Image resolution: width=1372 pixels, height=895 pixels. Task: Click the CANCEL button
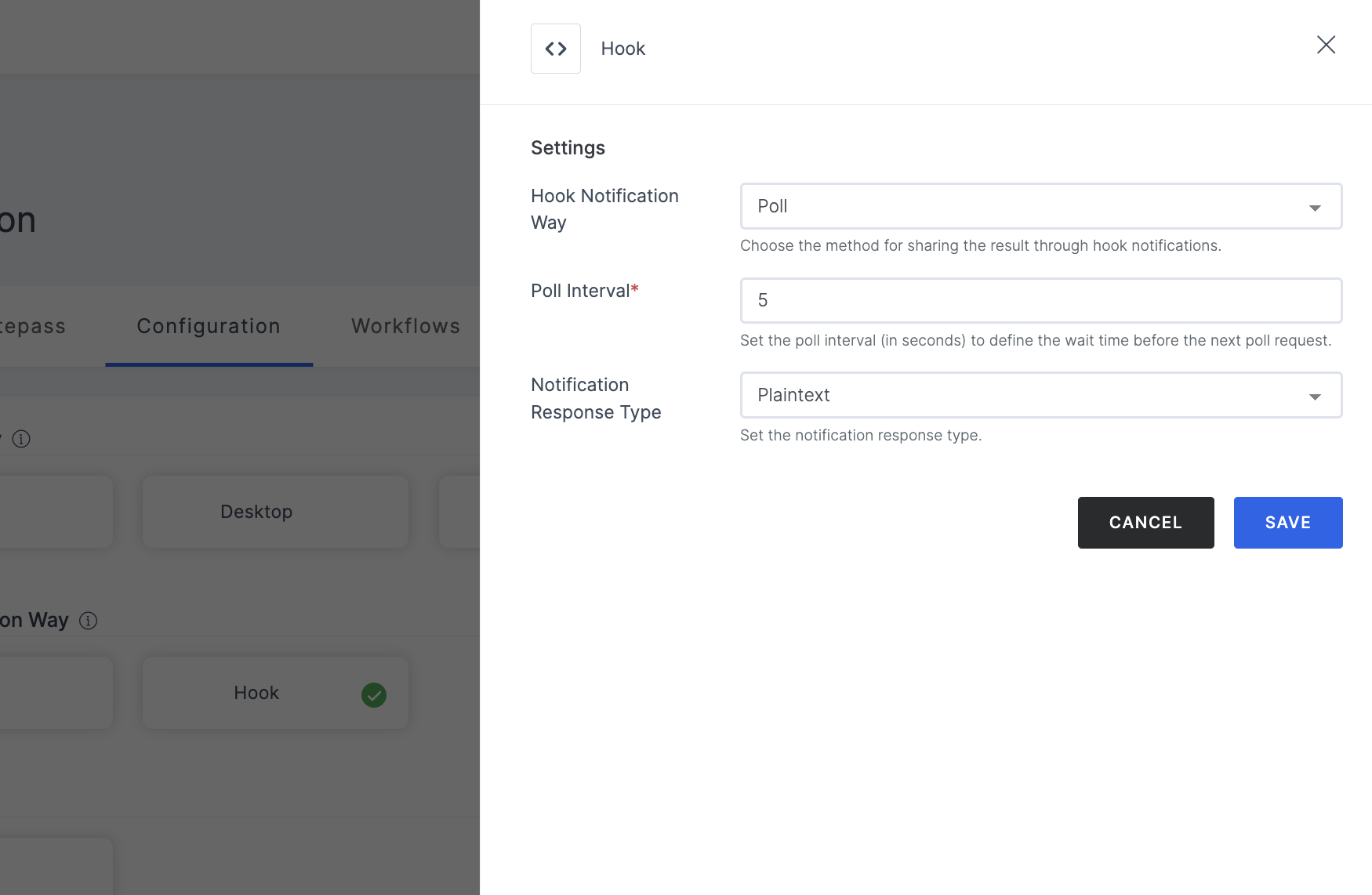pyautogui.click(x=1145, y=523)
